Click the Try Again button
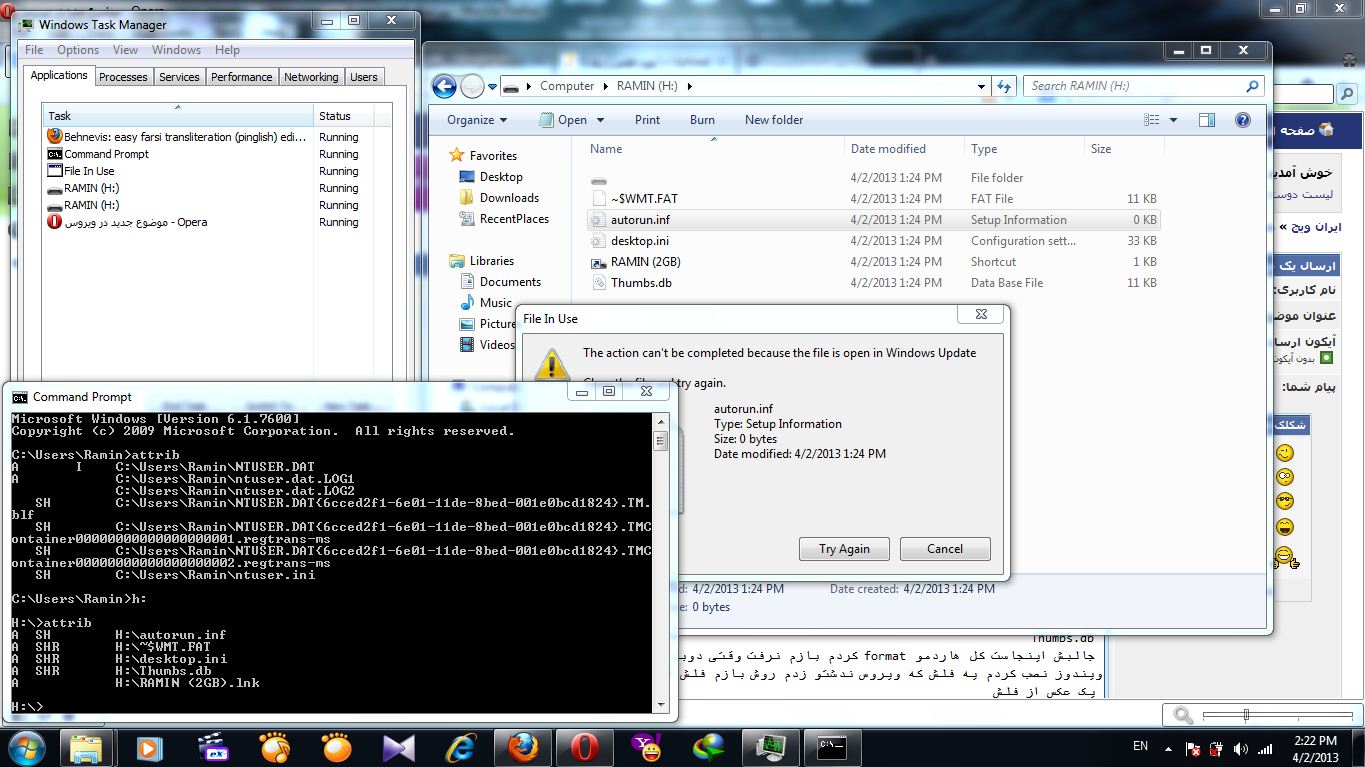 point(844,549)
